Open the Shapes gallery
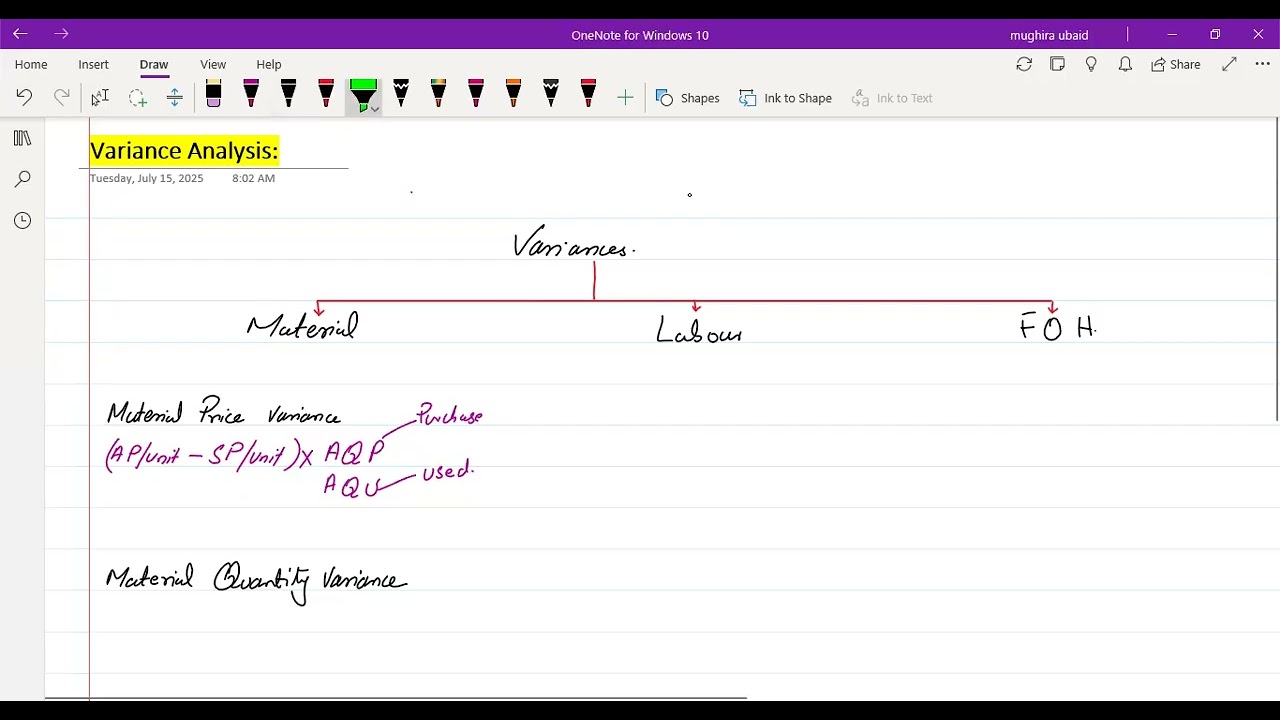Viewport: 1280px width, 720px height. [x=688, y=97]
